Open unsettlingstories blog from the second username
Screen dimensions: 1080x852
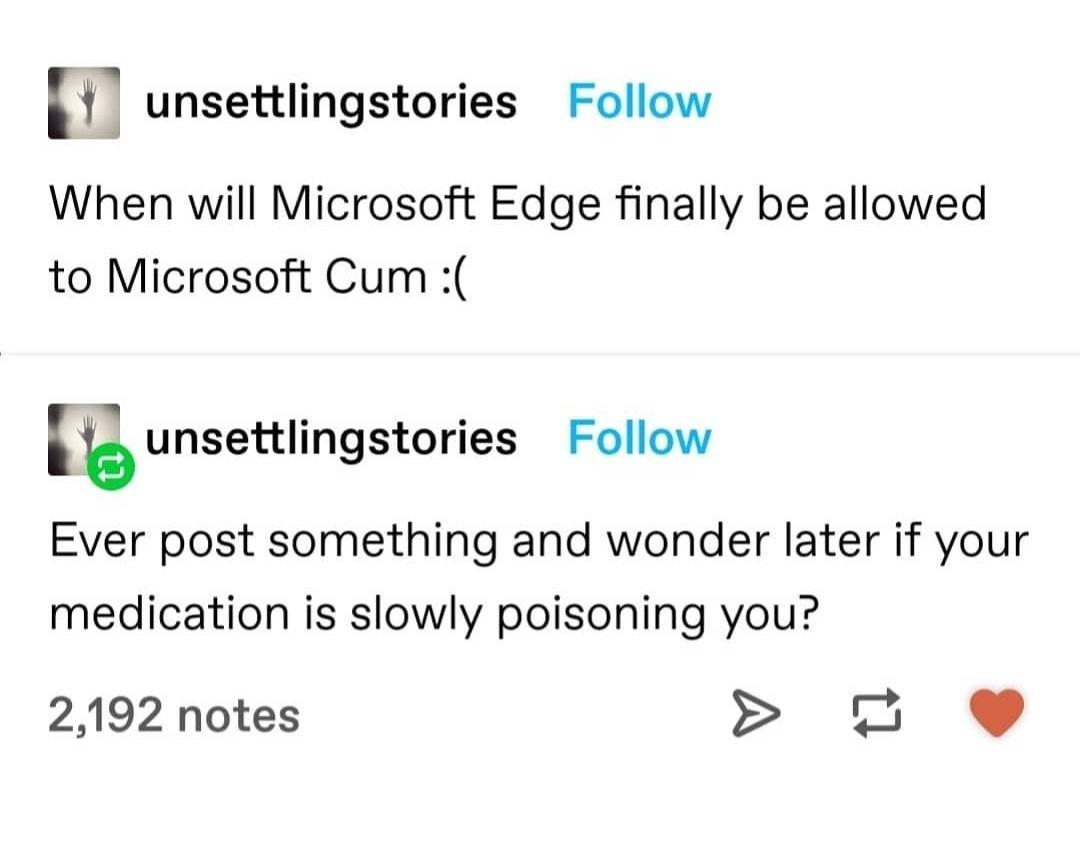(331, 437)
